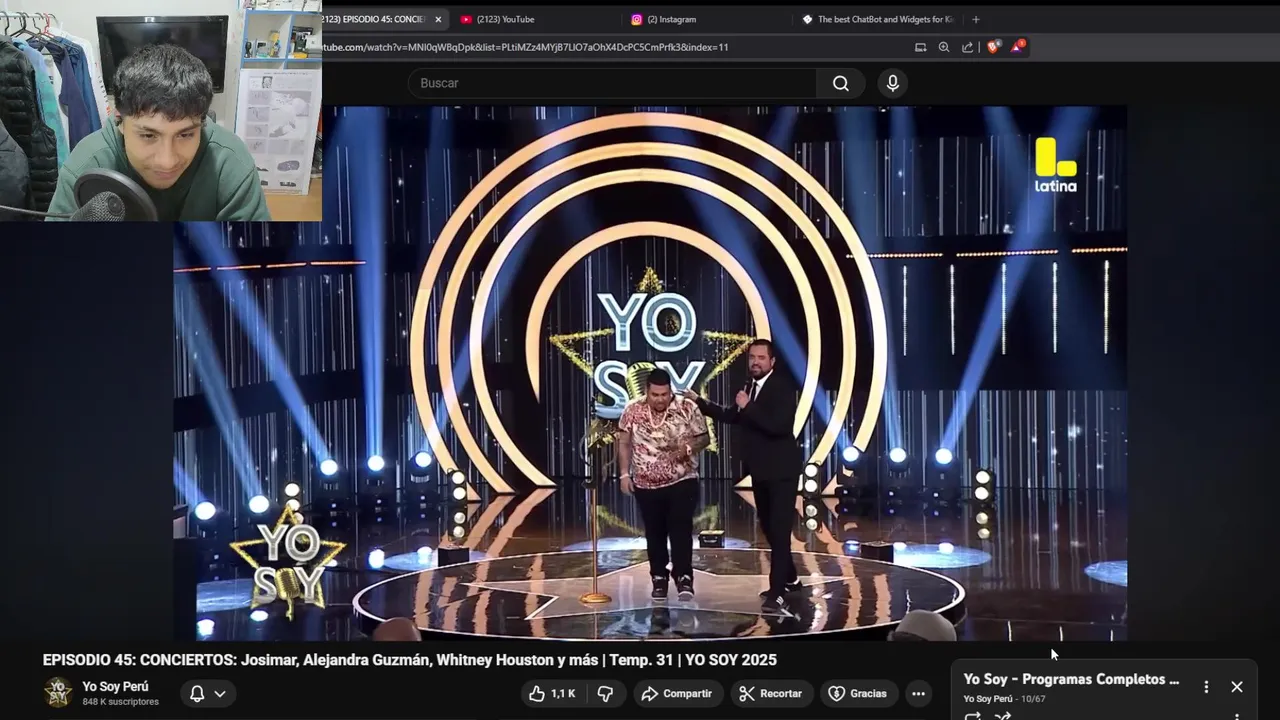Click the 848 K suscriptores text
1280x720 pixels.
[x=120, y=702]
